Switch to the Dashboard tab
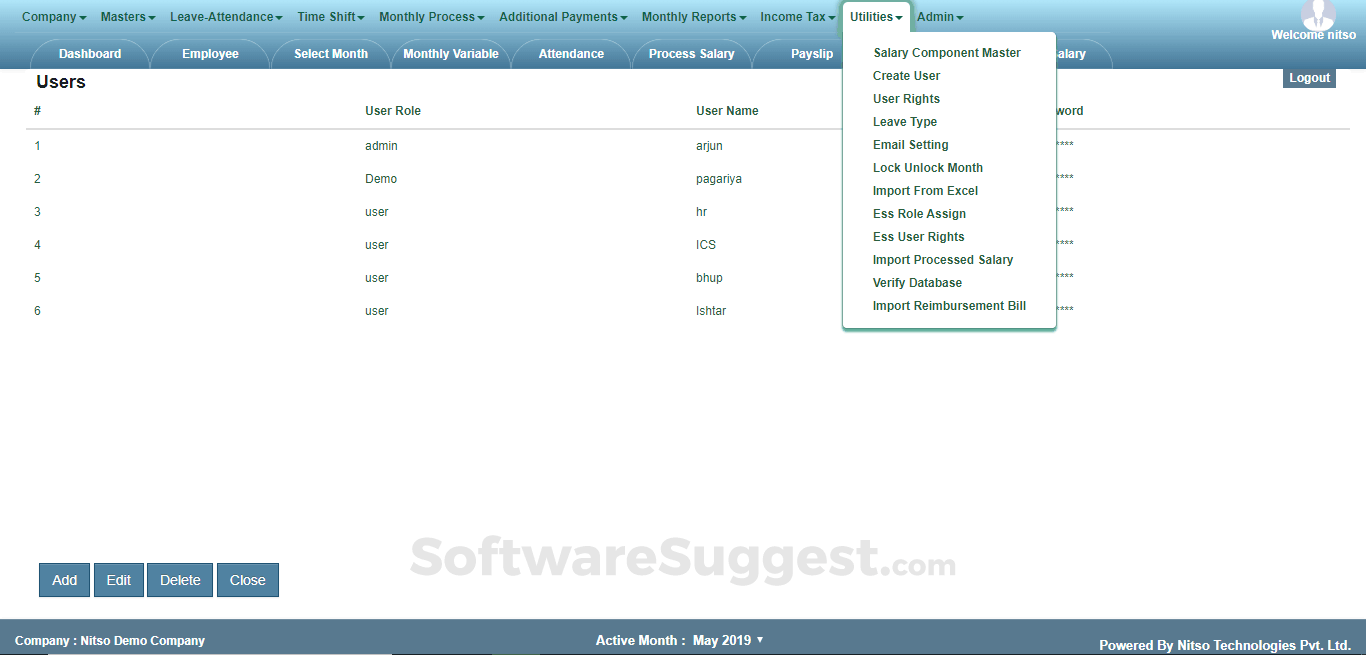1366x655 pixels. click(89, 53)
